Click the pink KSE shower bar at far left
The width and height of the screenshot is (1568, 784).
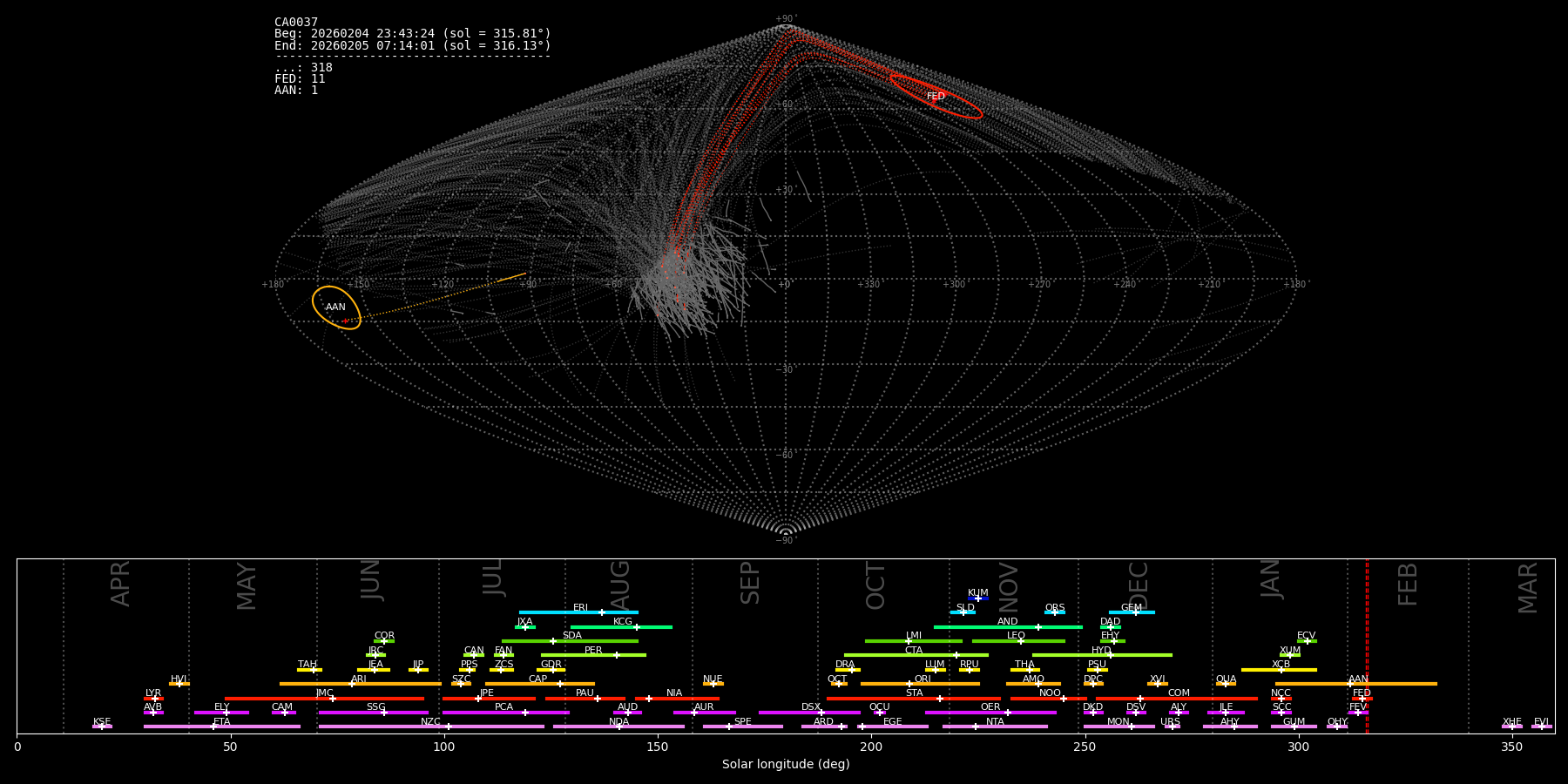coord(102,727)
